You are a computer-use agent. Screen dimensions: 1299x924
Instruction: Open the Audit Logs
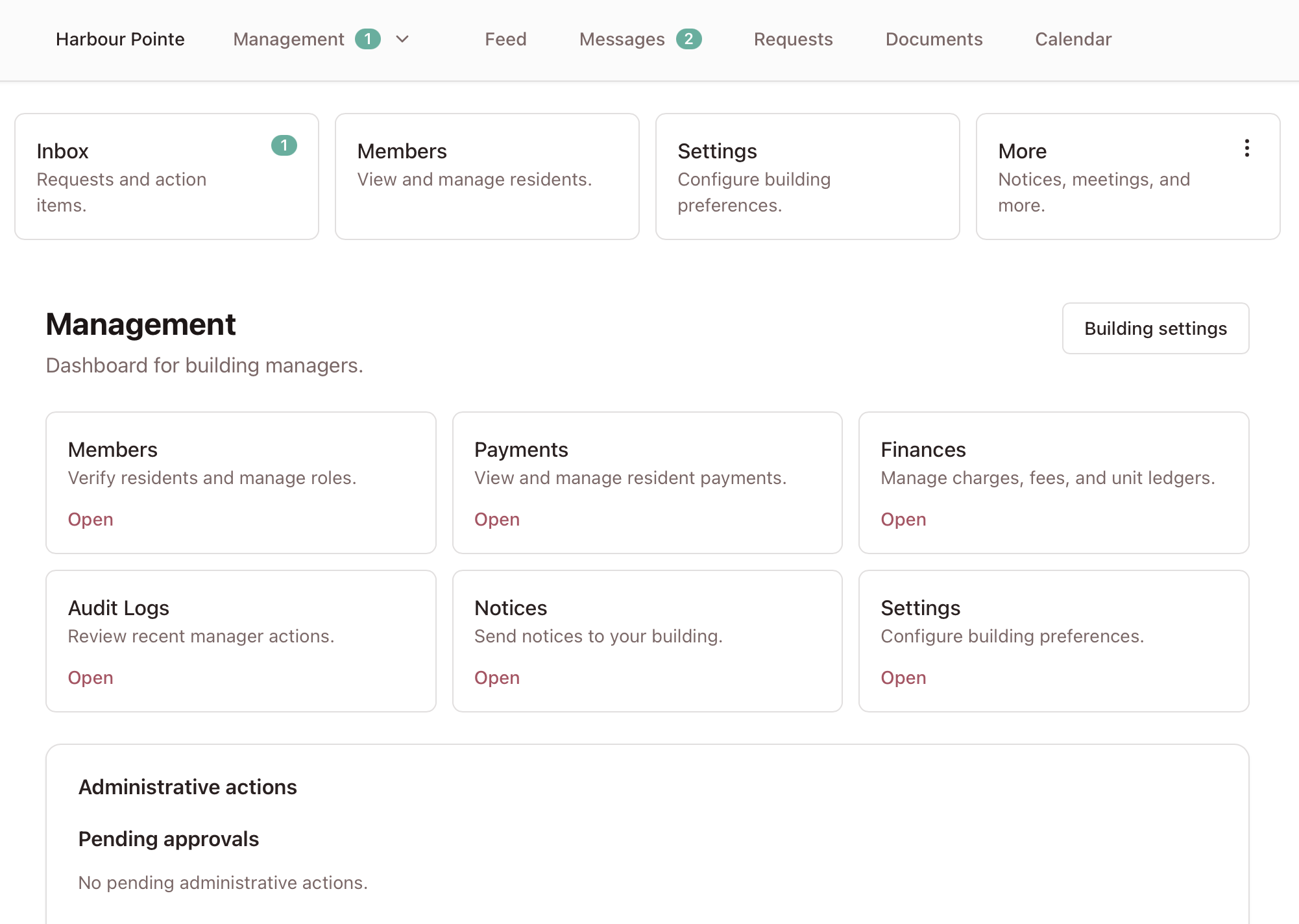pos(90,677)
